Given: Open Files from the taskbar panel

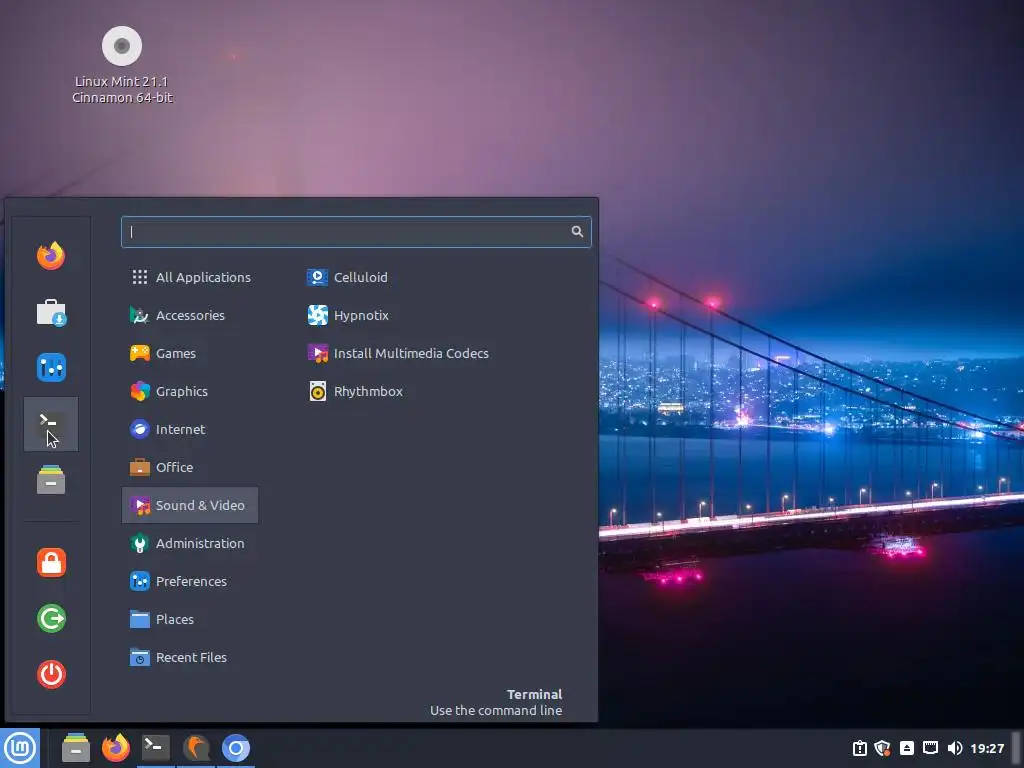Looking at the screenshot, I should (76, 748).
